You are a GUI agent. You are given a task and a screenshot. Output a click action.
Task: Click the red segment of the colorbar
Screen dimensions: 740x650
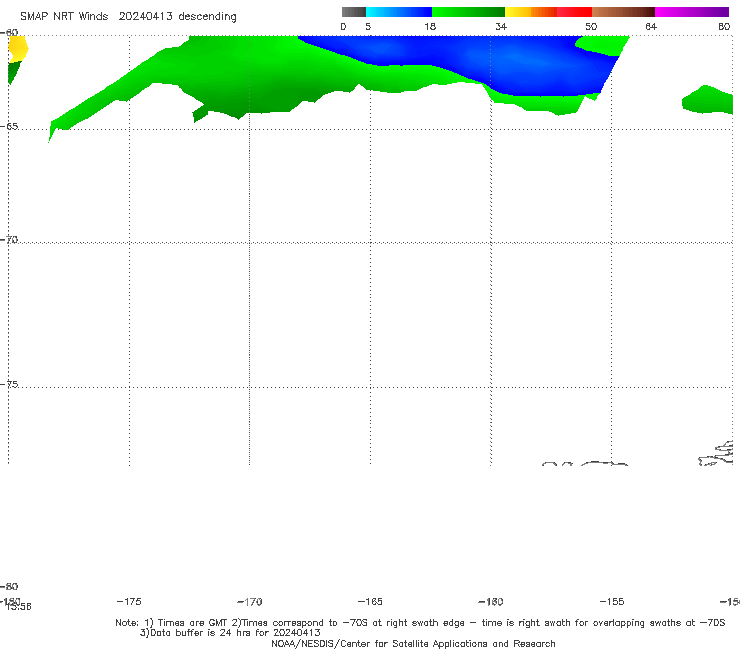point(574,12)
